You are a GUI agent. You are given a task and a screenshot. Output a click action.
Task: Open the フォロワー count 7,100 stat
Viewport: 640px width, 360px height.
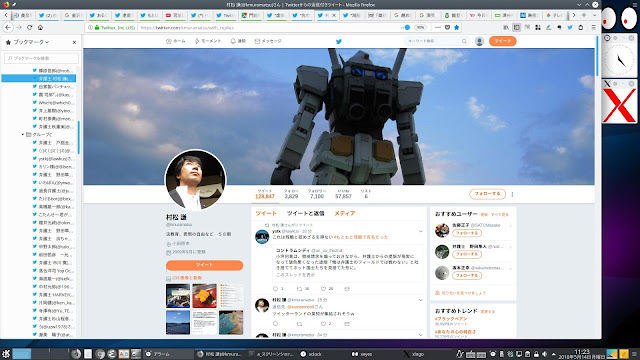pyautogui.click(x=317, y=194)
